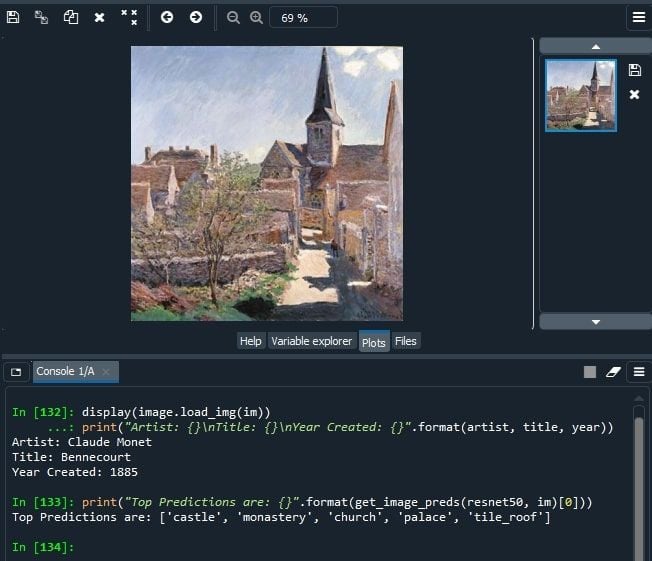Image resolution: width=652 pixels, height=561 pixels.
Task: Go to the next plot
Action: click(196, 17)
